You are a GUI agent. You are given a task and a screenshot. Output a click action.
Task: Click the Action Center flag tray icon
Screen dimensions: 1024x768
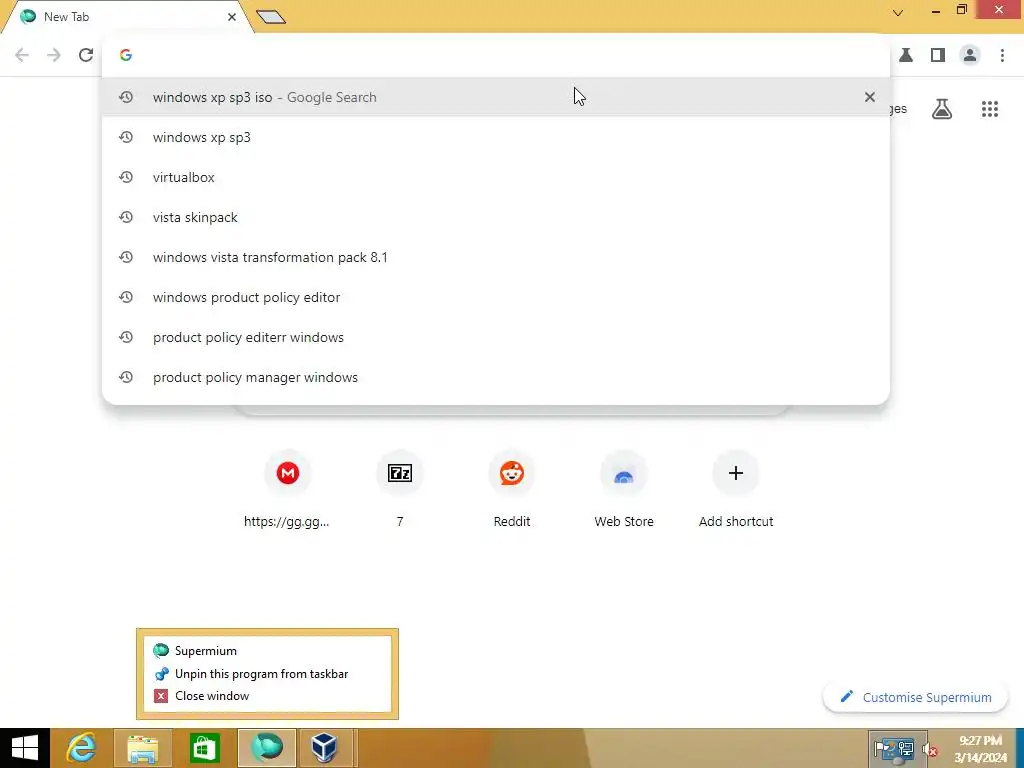tap(881, 748)
